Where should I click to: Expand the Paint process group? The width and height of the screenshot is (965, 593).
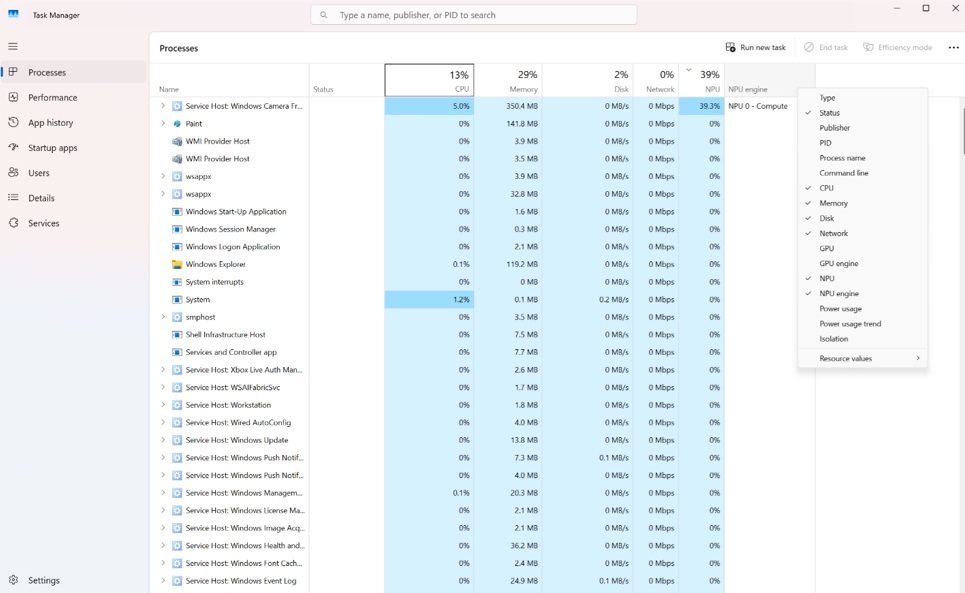(x=163, y=124)
